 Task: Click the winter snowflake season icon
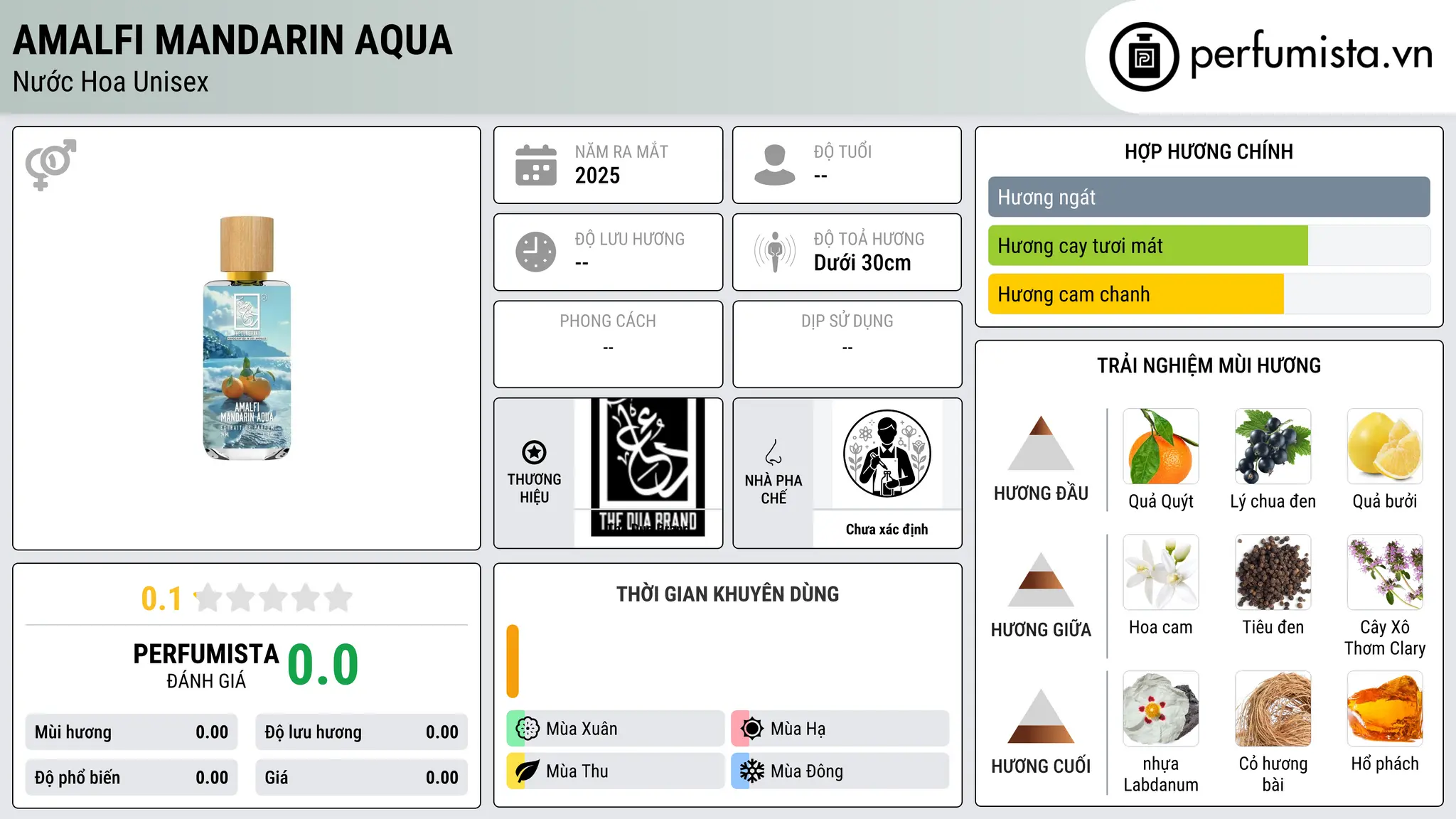[751, 771]
